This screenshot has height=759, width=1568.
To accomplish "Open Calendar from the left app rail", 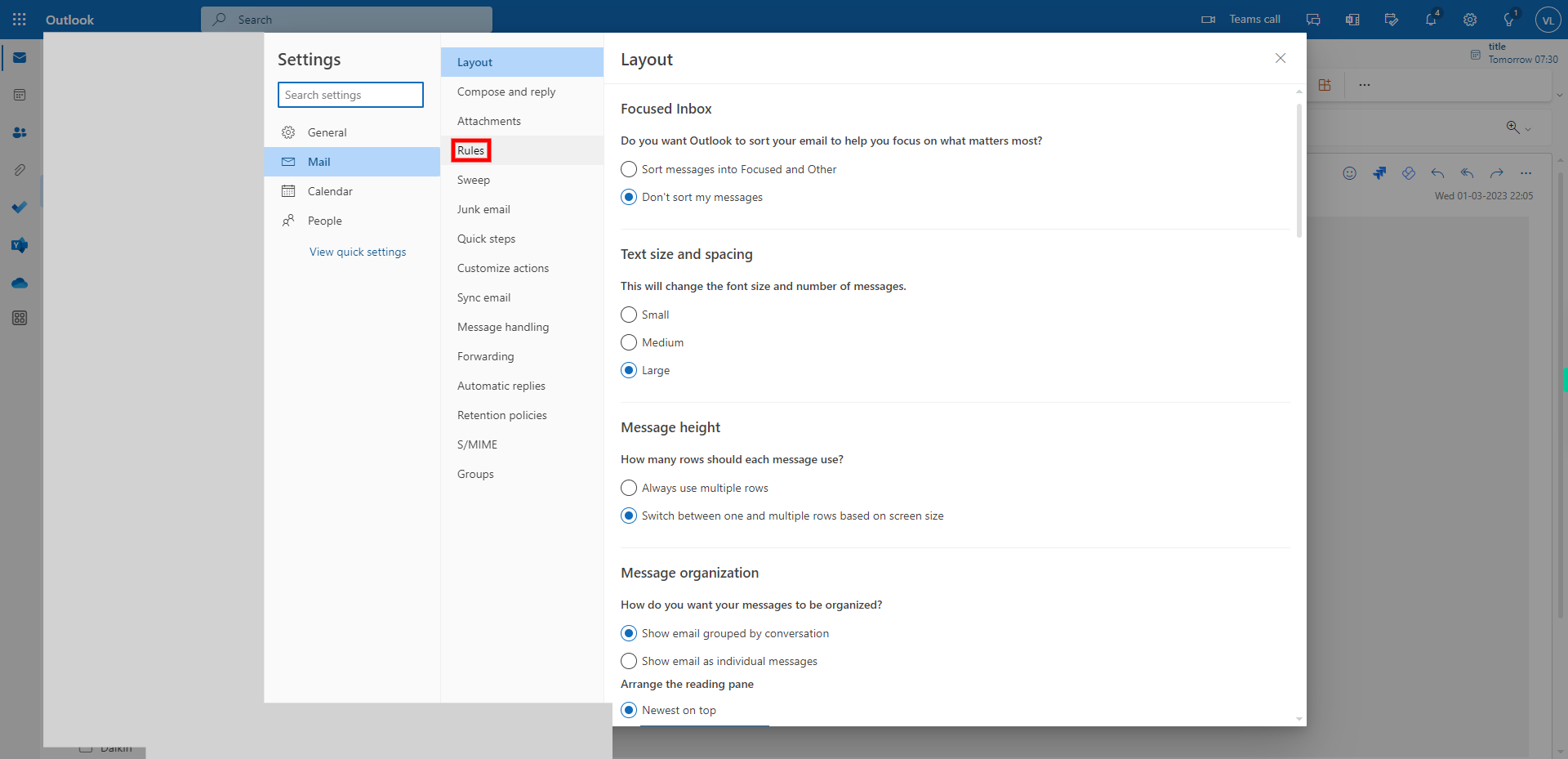I will pos(20,95).
